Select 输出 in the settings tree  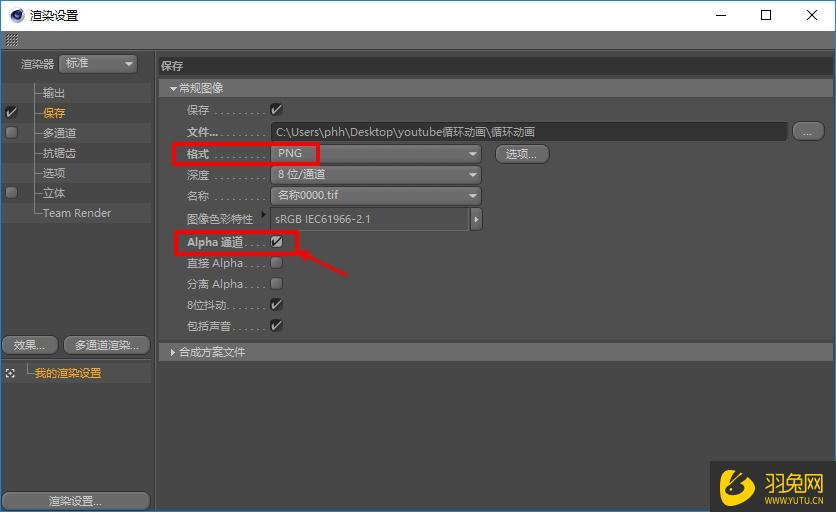(x=54, y=93)
